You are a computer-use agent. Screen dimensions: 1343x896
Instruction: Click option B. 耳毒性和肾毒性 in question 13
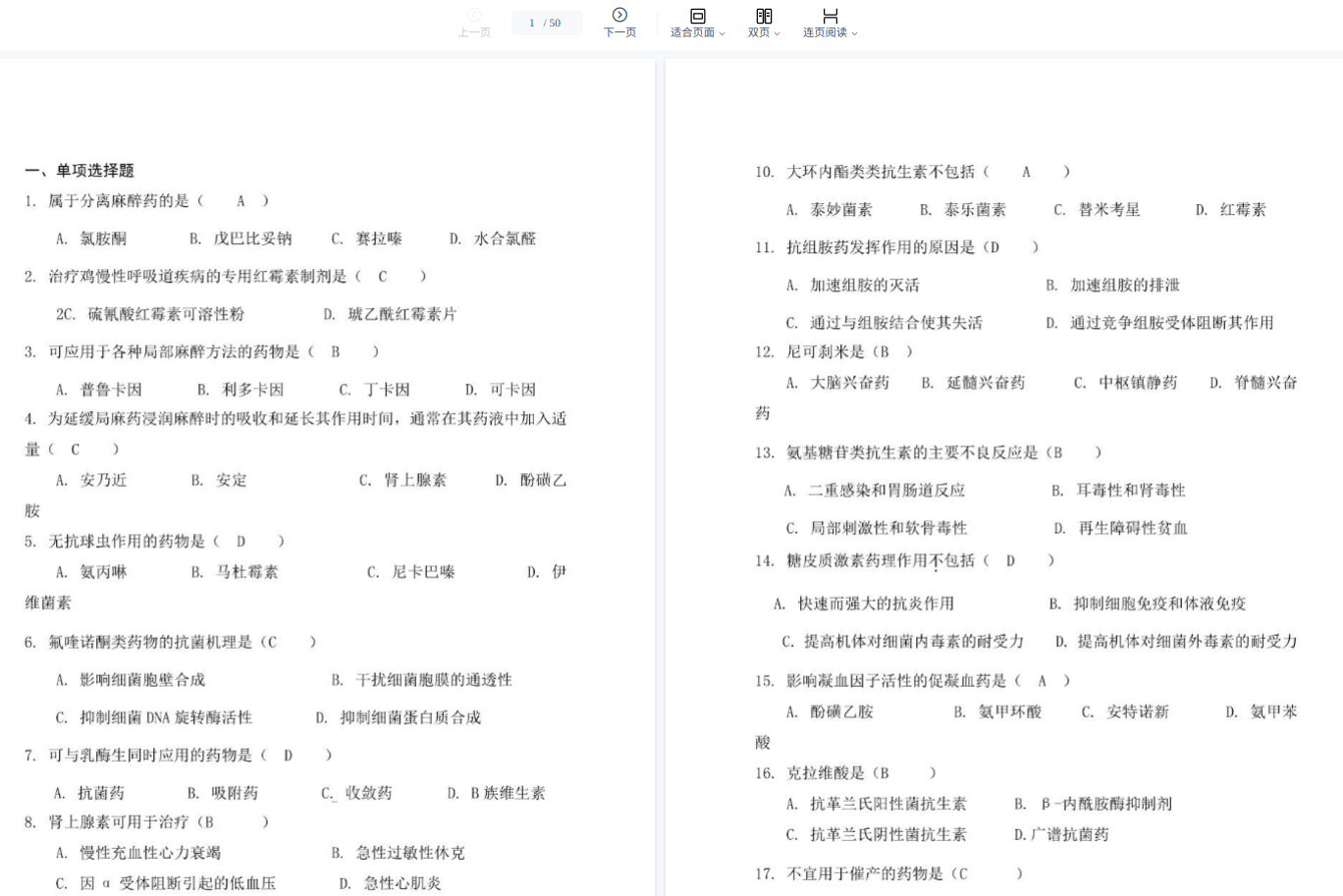coord(1118,490)
